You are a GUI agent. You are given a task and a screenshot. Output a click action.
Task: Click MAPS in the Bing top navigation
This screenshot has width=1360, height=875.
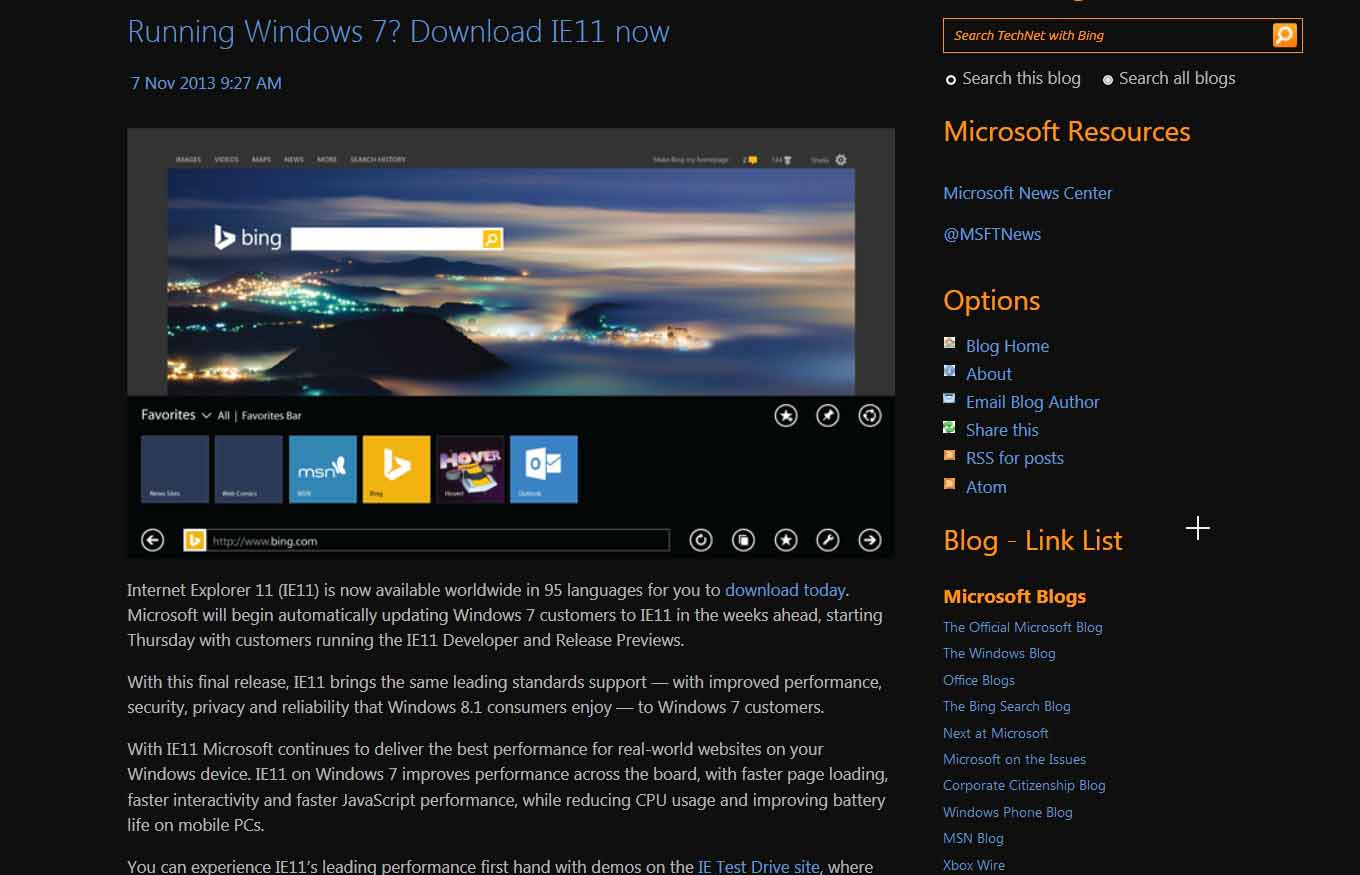coord(261,160)
